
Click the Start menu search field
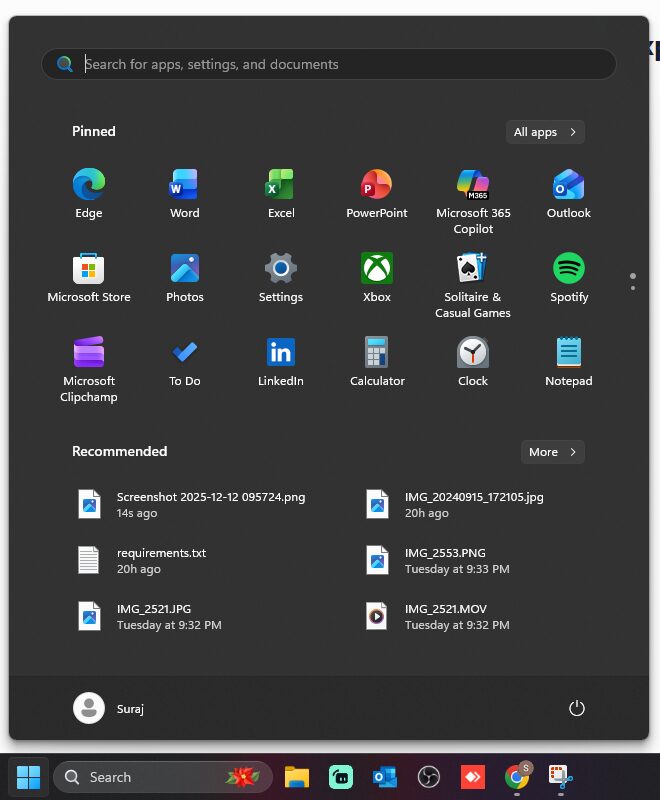tap(328, 64)
